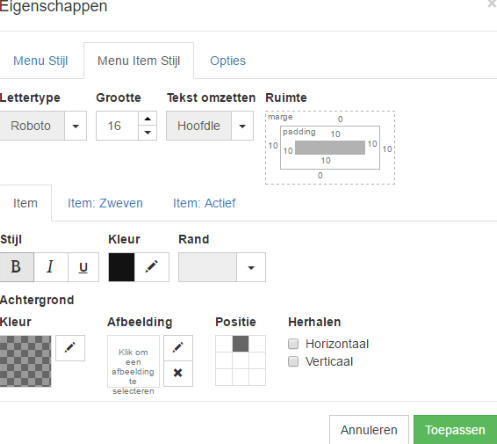Open text color picker pencil icon

tap(152, 267)
